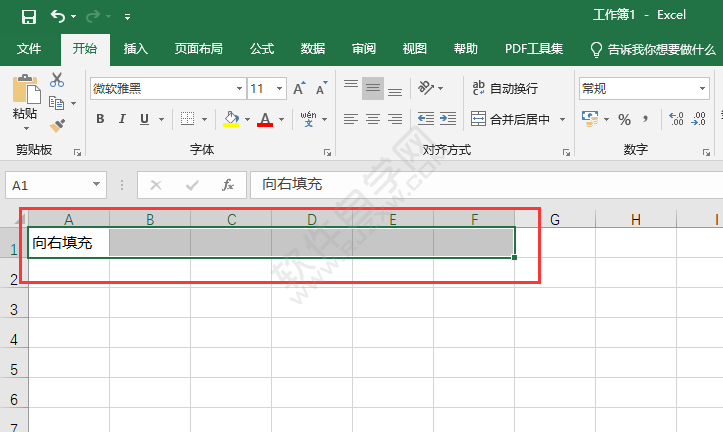Image resolution: width=723 pixels, height=432 pixels.
Task: Click the 合并后居中 button
Action: (510, 119)
